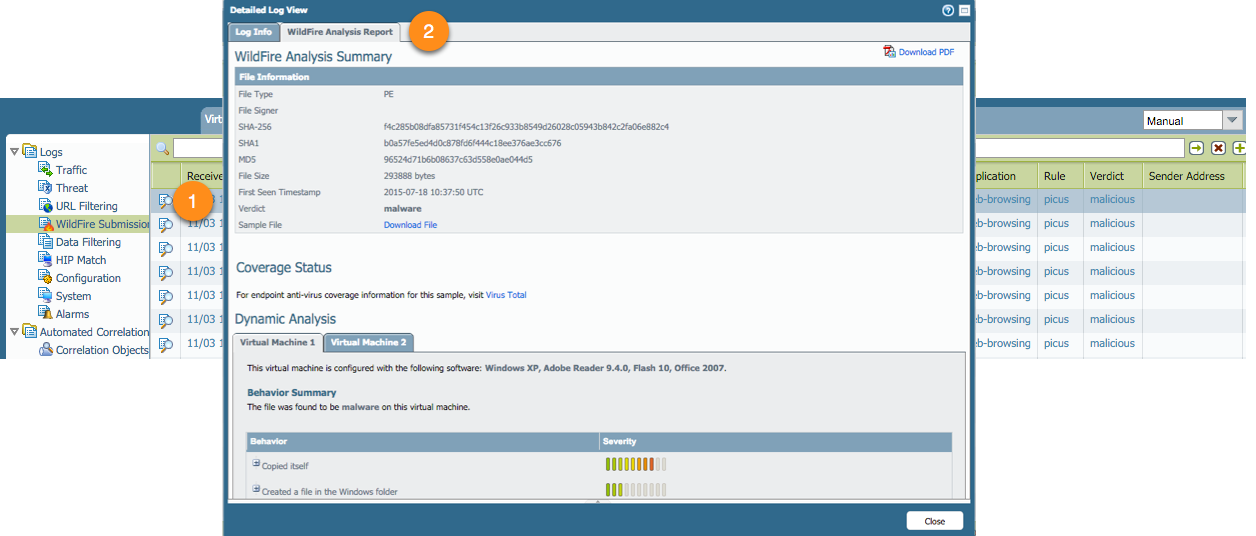Click the Download File link
Image resolution: width=1256 pixels, height=536 pixels.
[x=410, y=225]
